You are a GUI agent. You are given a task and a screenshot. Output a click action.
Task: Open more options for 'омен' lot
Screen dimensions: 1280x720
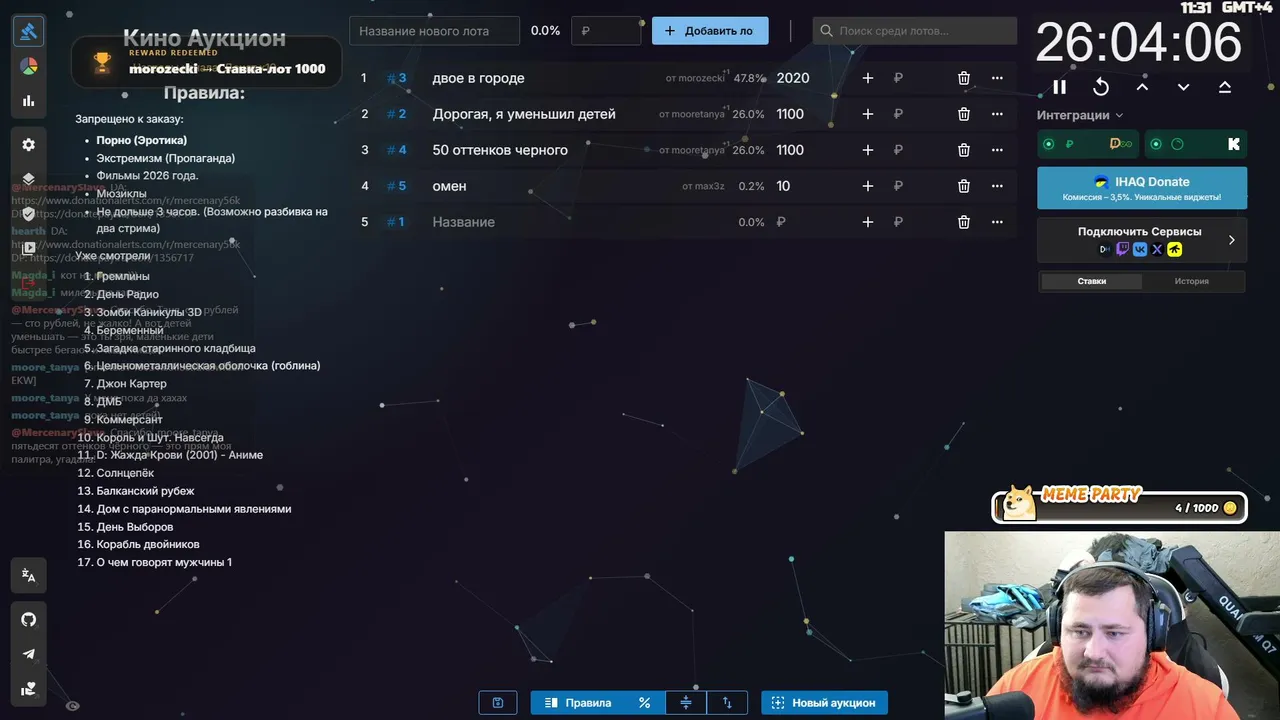coord(997,186)
